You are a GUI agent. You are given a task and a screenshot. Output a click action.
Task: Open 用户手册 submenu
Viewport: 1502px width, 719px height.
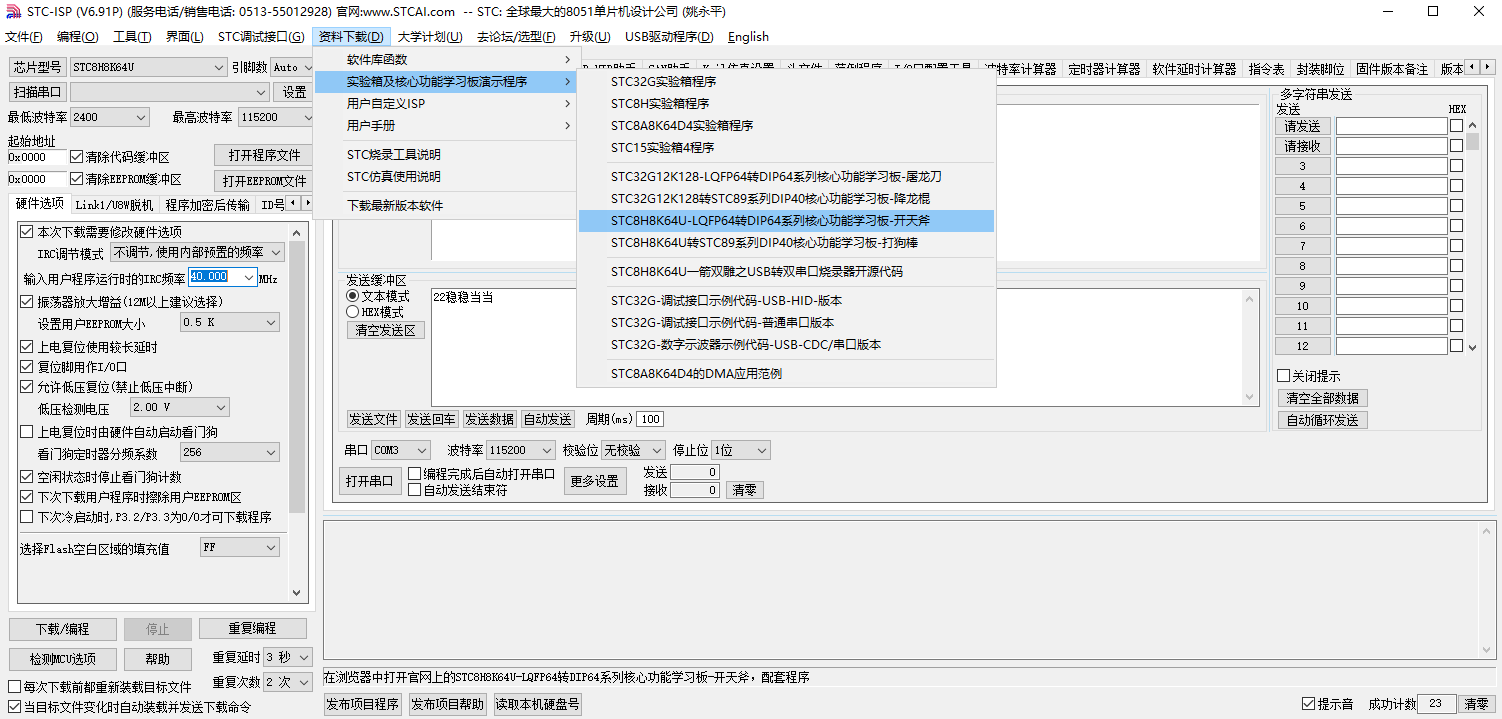point(445,126)
